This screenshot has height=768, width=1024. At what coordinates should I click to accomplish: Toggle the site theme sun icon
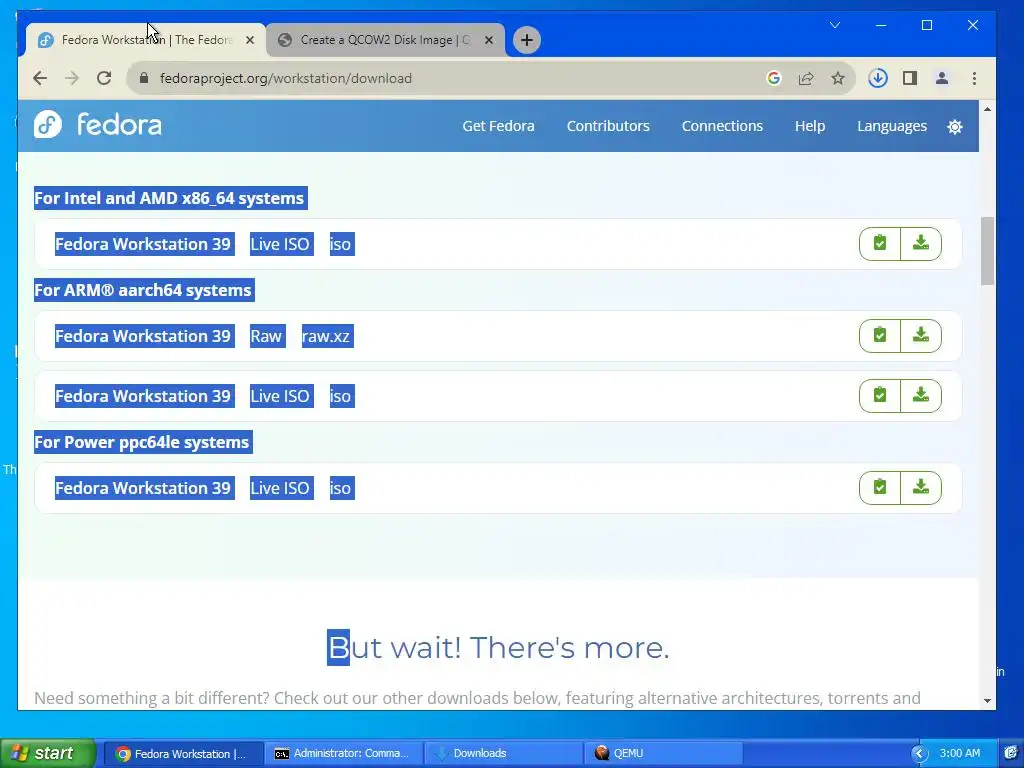point(955,127)
